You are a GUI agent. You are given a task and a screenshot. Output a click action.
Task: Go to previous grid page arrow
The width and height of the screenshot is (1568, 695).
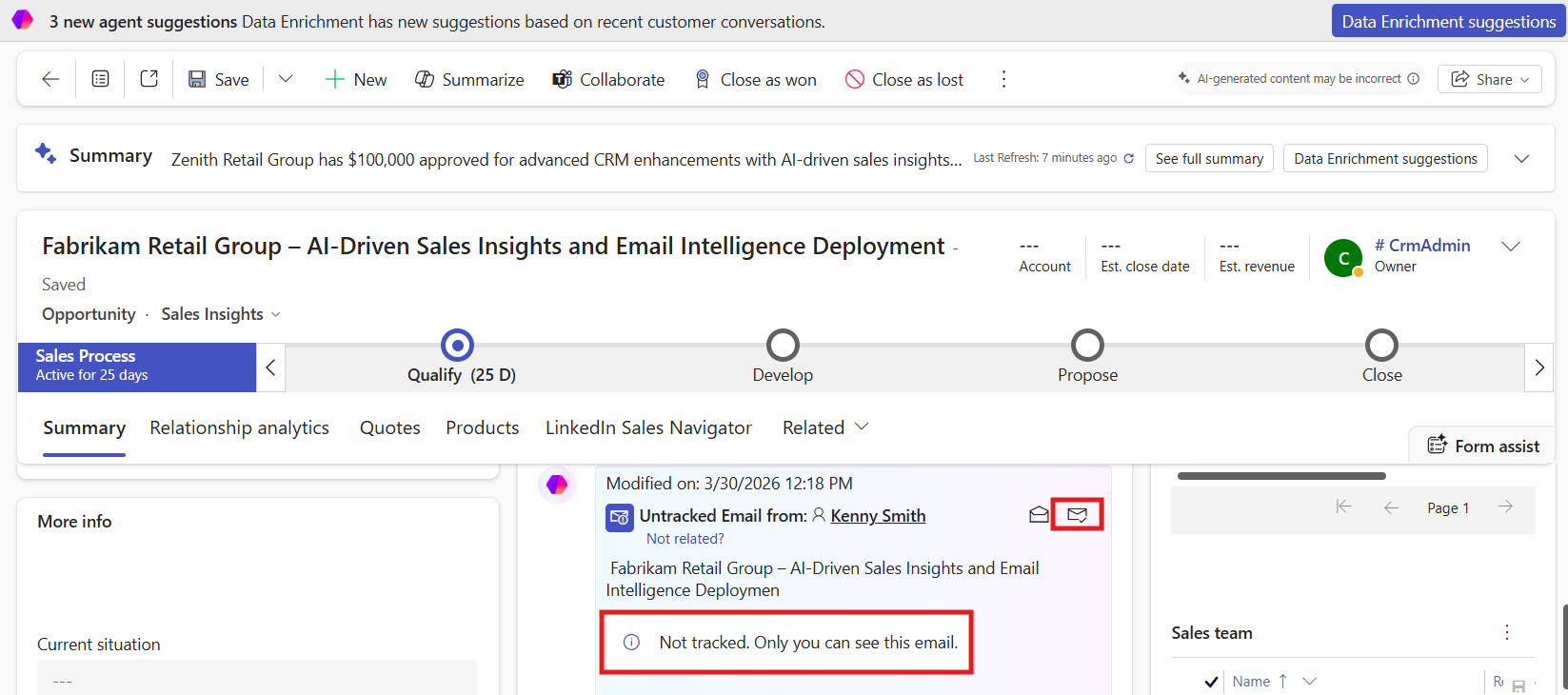(x=1391, y=507)
